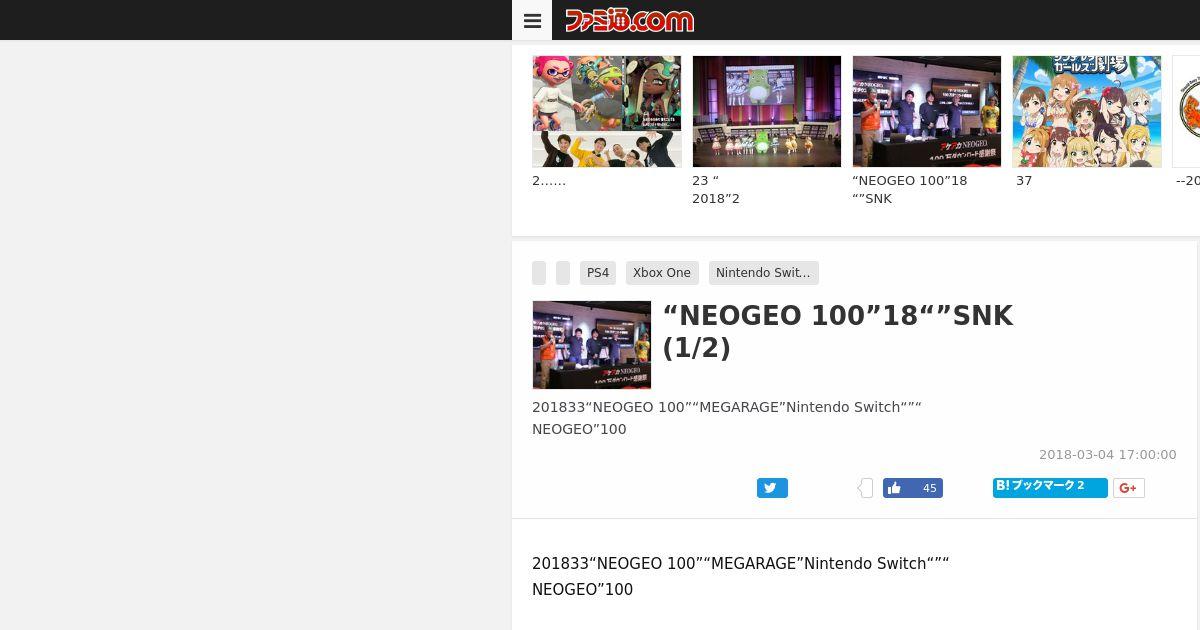
Task: Open the anime girls beach thumbnail
Action: point(1087,111)
